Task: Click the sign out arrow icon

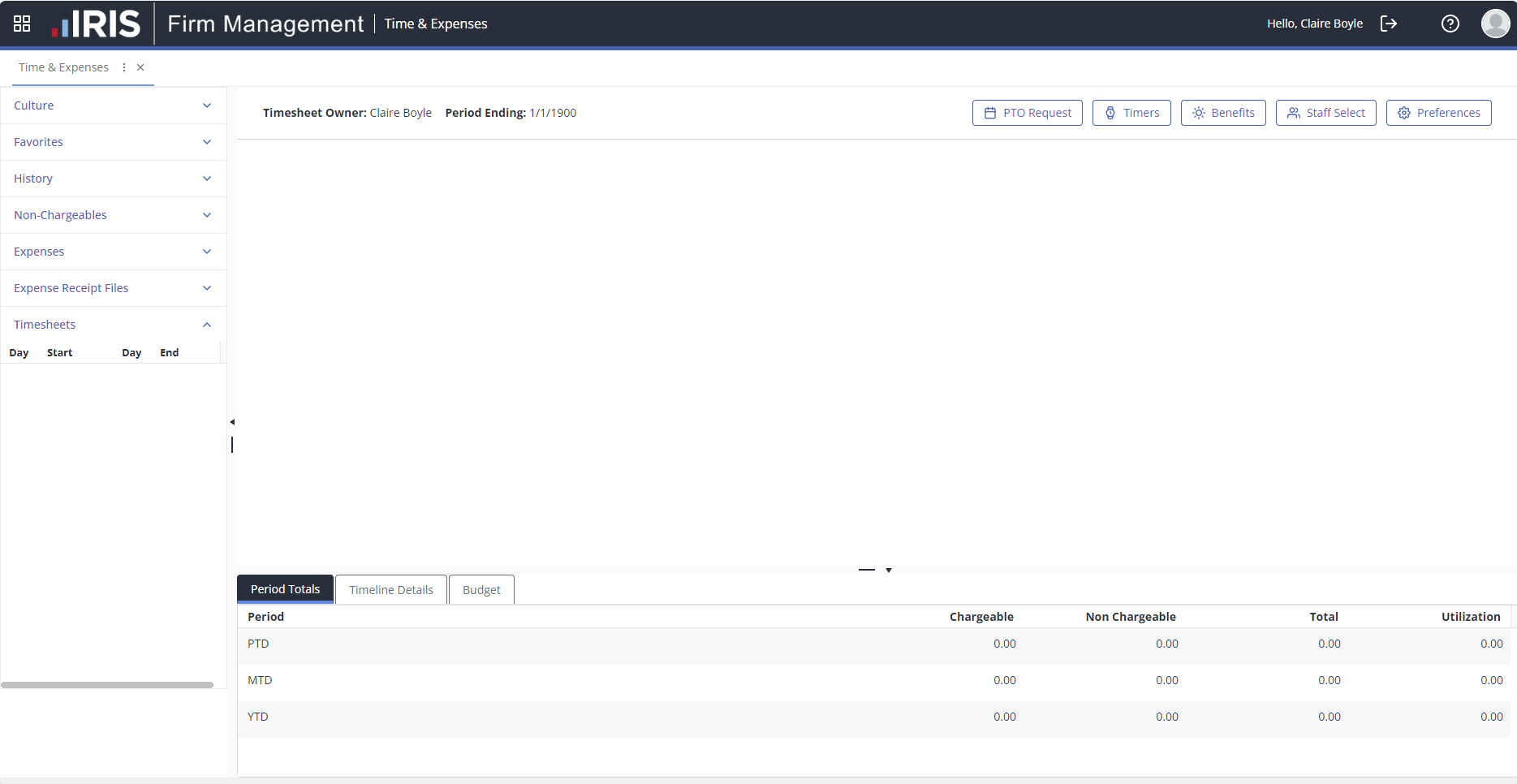Action: tap(1389, 24)
